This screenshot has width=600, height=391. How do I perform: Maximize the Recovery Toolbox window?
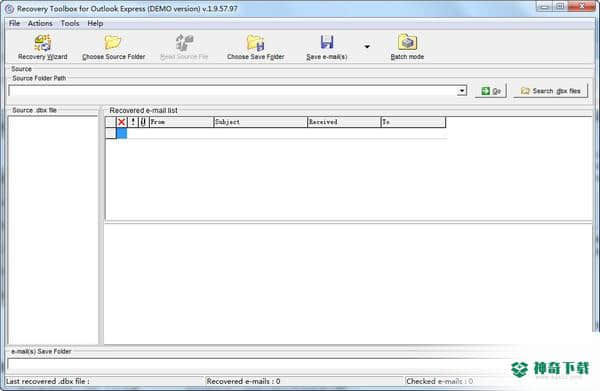point(560,7)
